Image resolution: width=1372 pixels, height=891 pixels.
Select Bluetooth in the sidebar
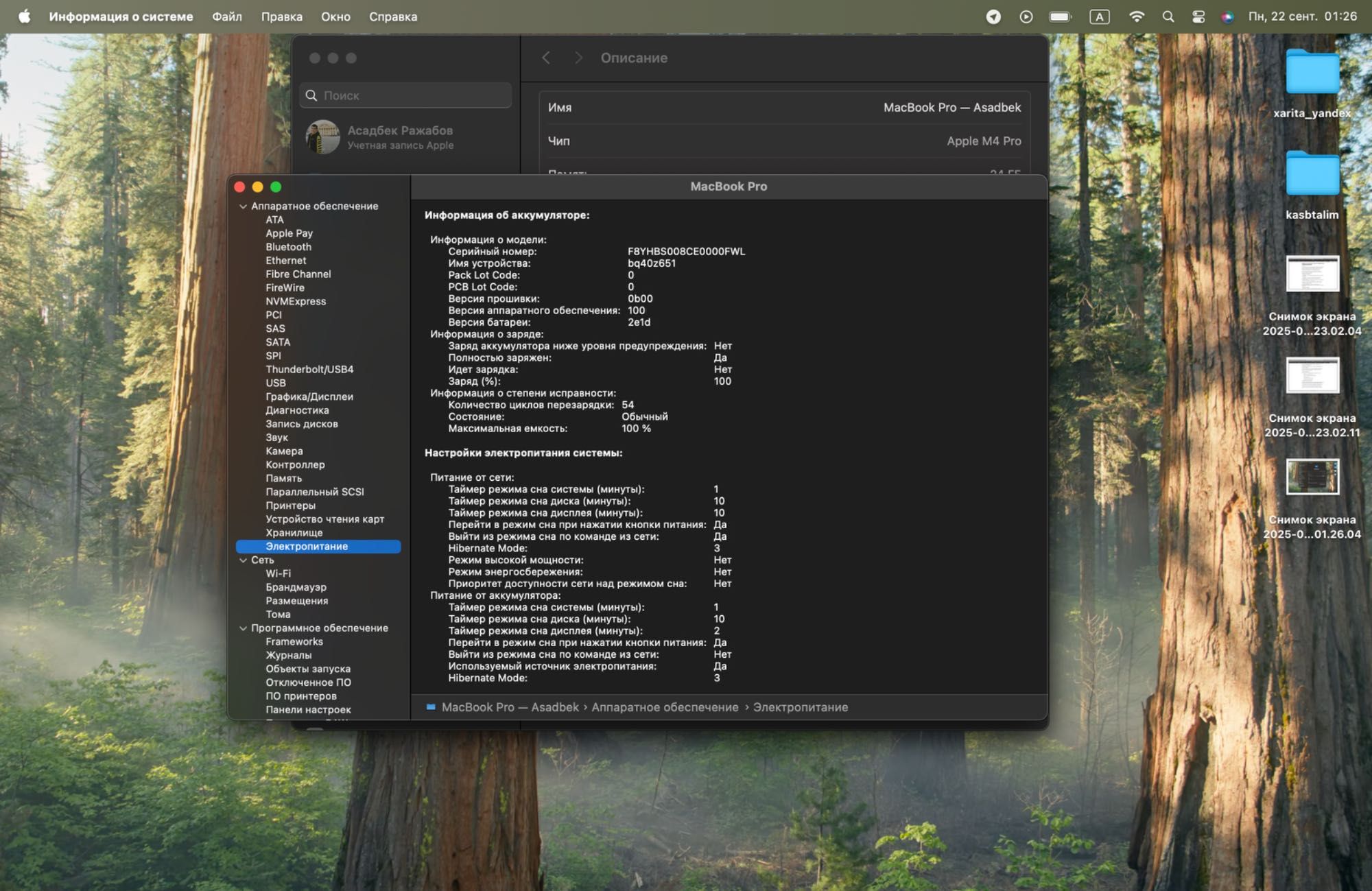[288, 248]
